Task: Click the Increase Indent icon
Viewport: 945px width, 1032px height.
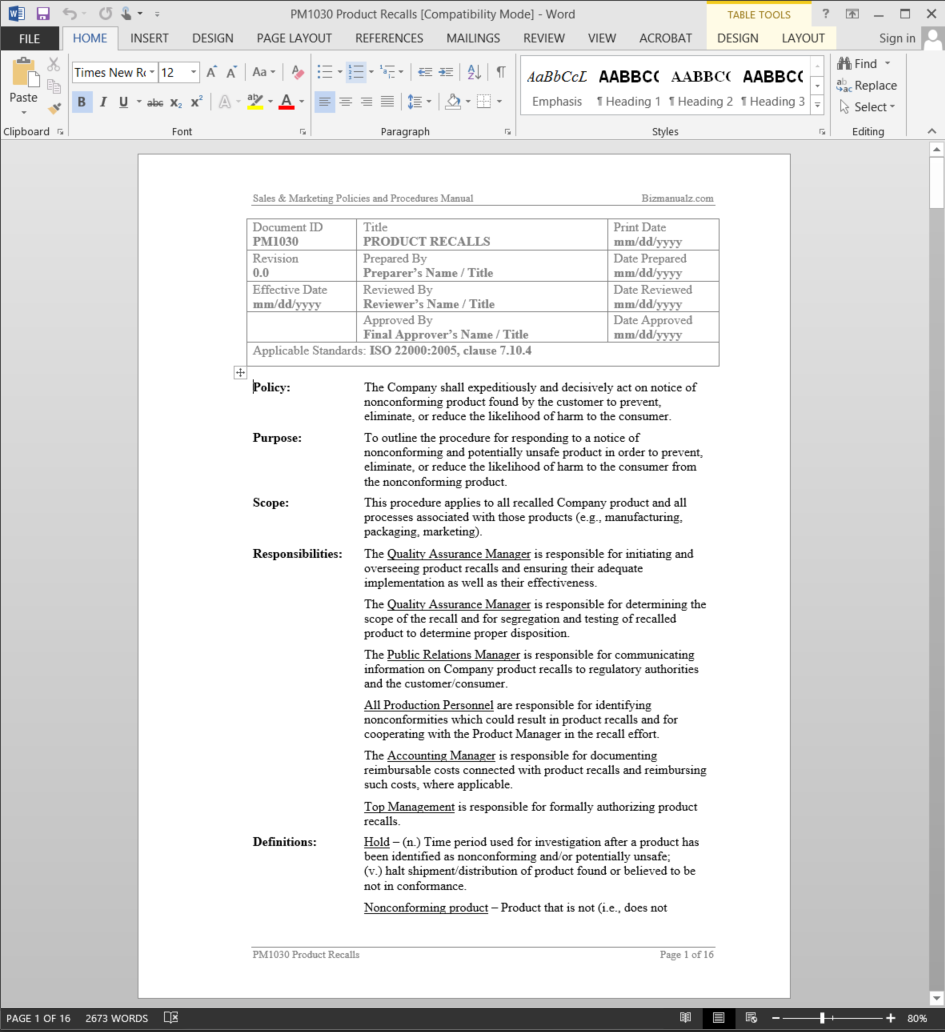Action: (x=447, y=72)
